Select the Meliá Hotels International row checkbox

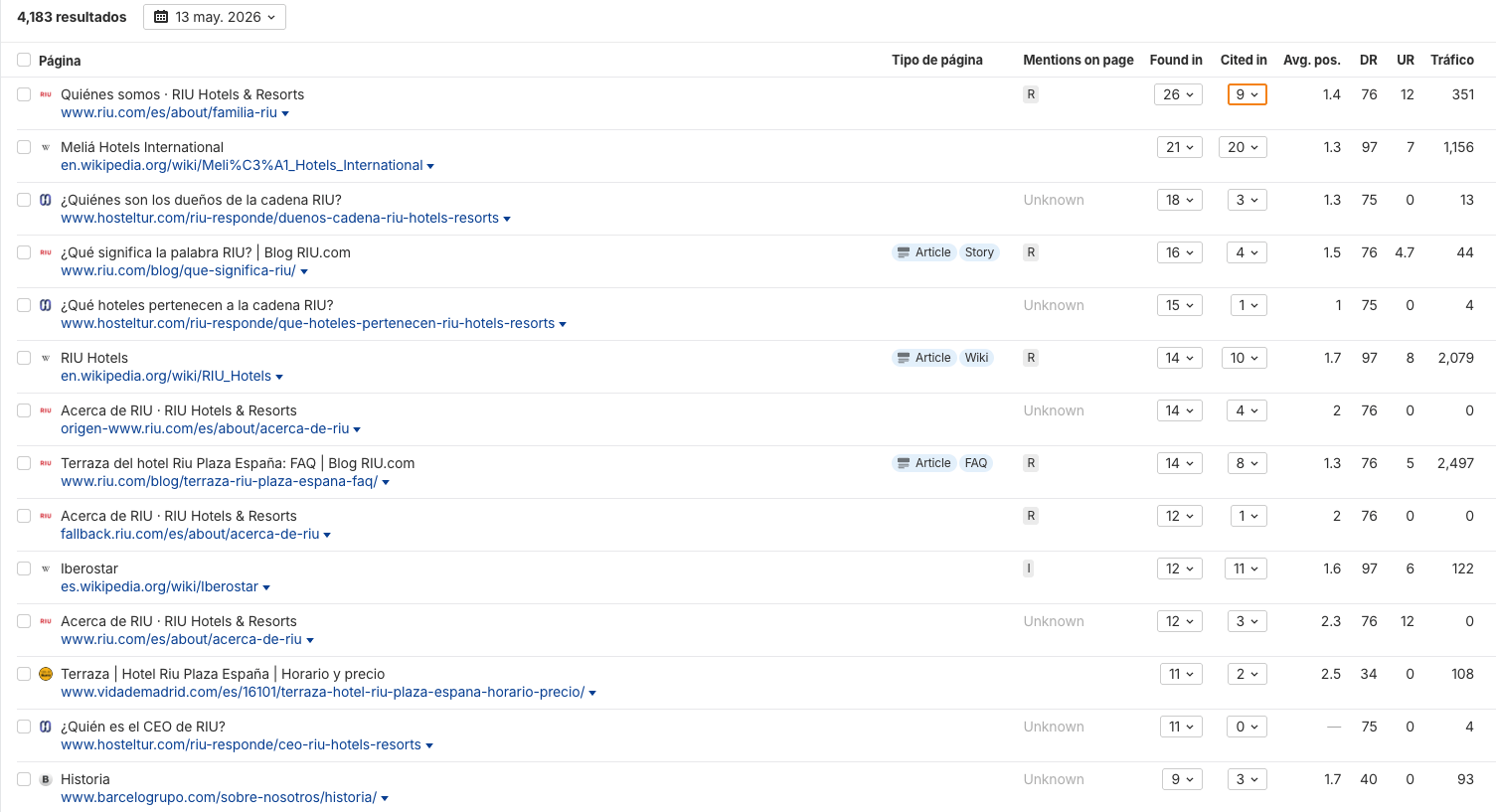click(x=24, y=147)
